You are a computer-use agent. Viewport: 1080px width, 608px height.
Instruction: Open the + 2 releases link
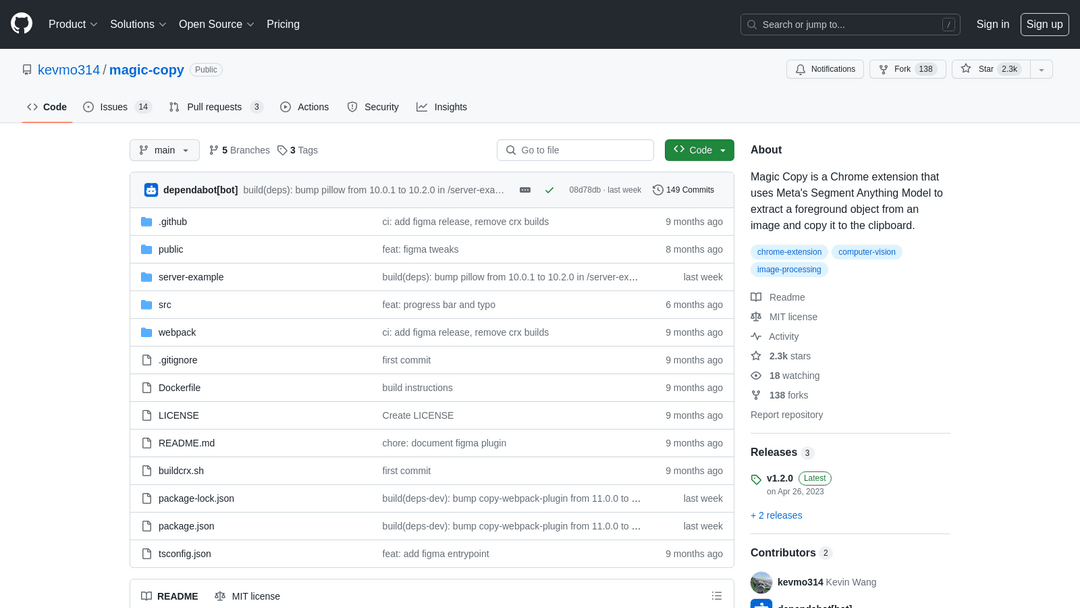(x=776, y=515)
